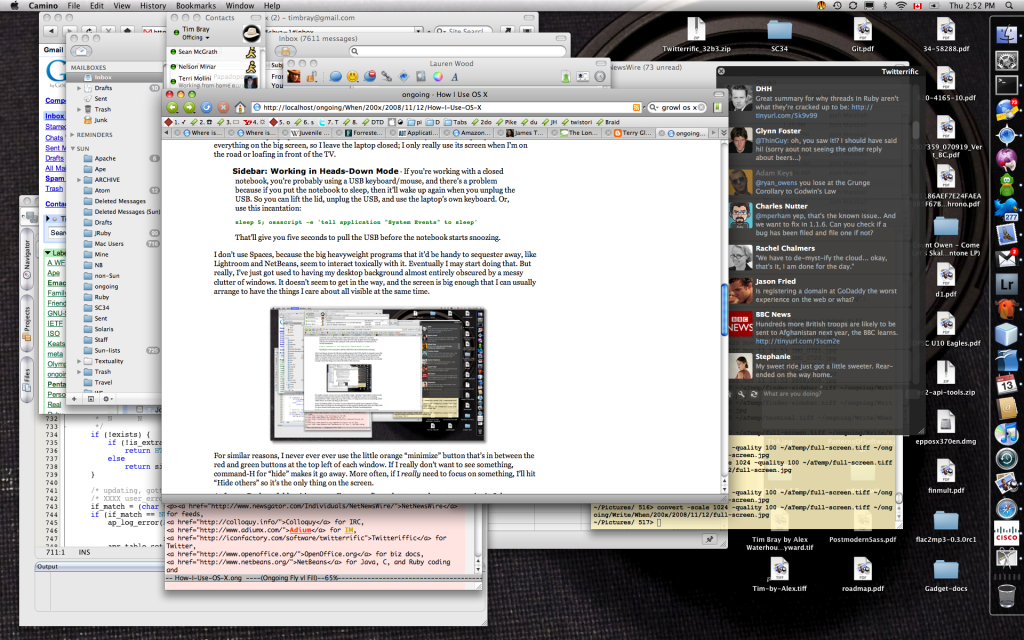Click the 'twistori' bookmark in bookmarks bar

(577, 122)
